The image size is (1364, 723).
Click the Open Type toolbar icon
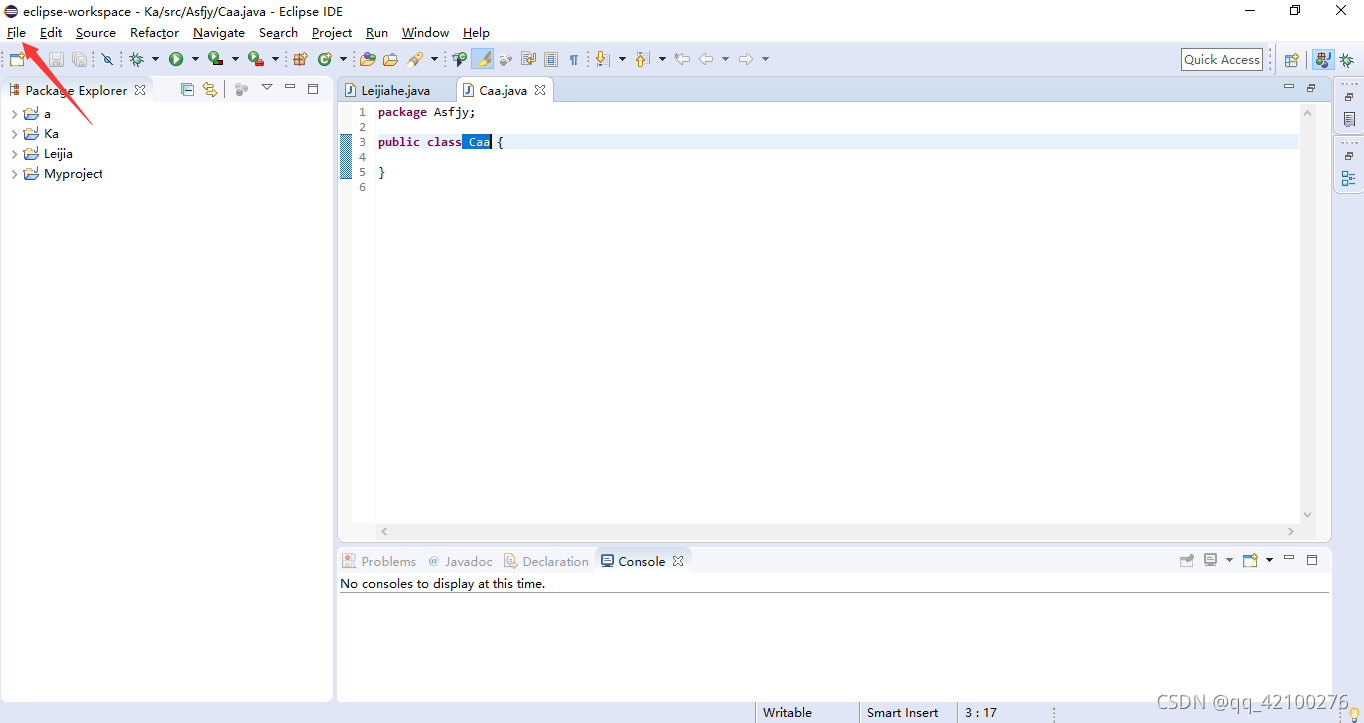(367, 59)
